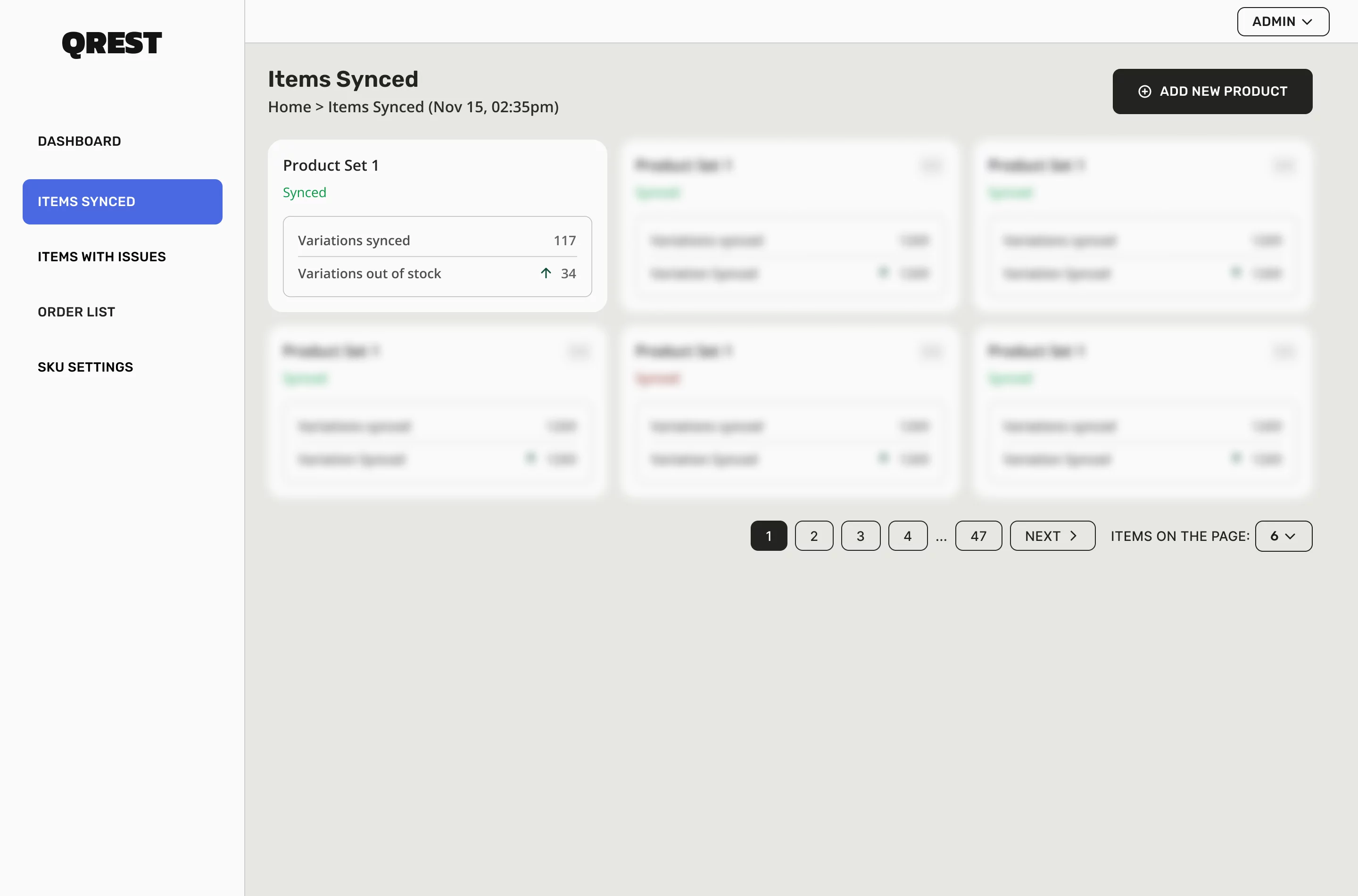
Task: Click the Variations synced row showing 117
Action: [x=437, y=241]
